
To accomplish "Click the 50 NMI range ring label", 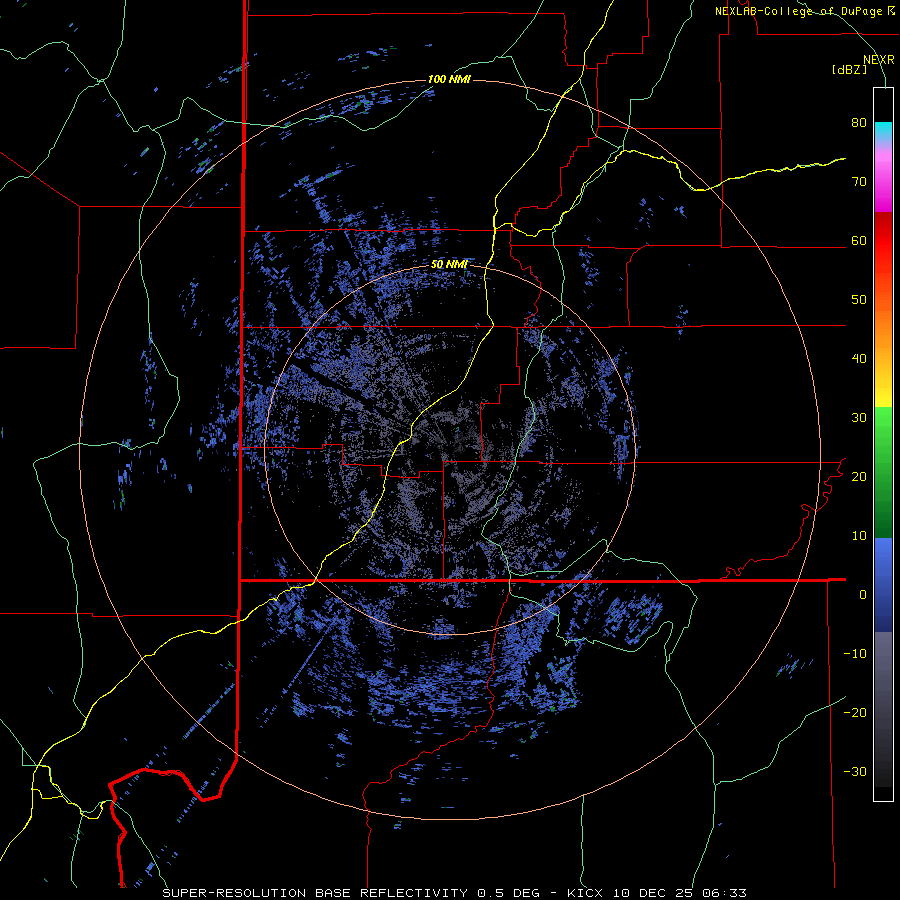I will click(x=449, y=265).
